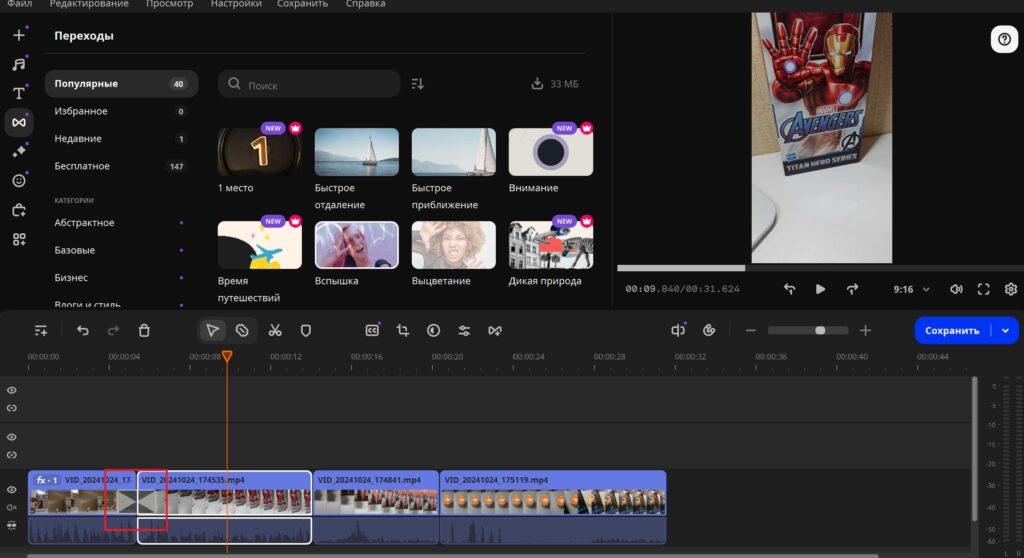
Task: Select the Популярные transitions list
Action: pyautogui.click(x=121, y=84)
